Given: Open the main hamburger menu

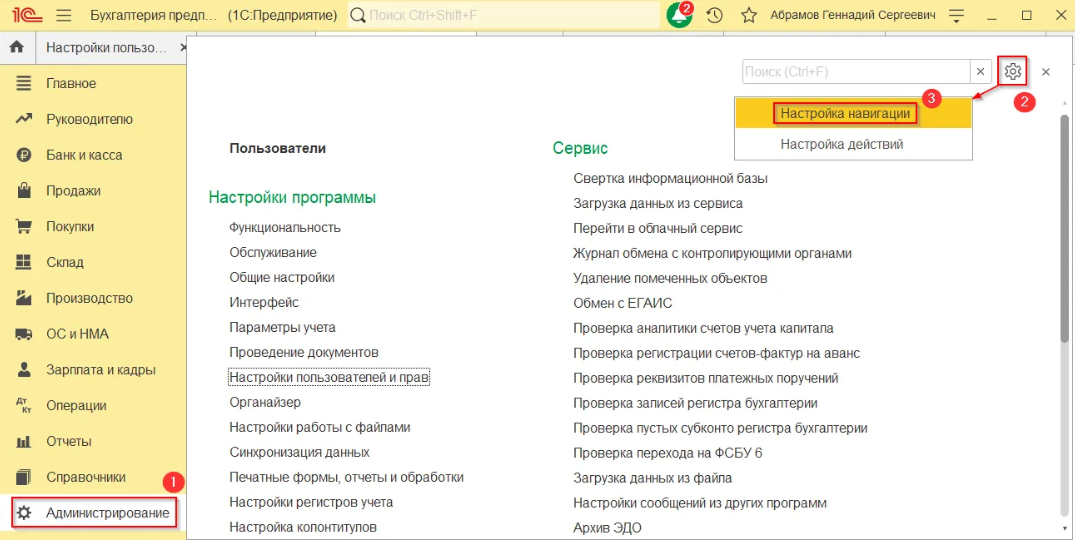Looking at the screenshot, I should (x=64, y=16).
